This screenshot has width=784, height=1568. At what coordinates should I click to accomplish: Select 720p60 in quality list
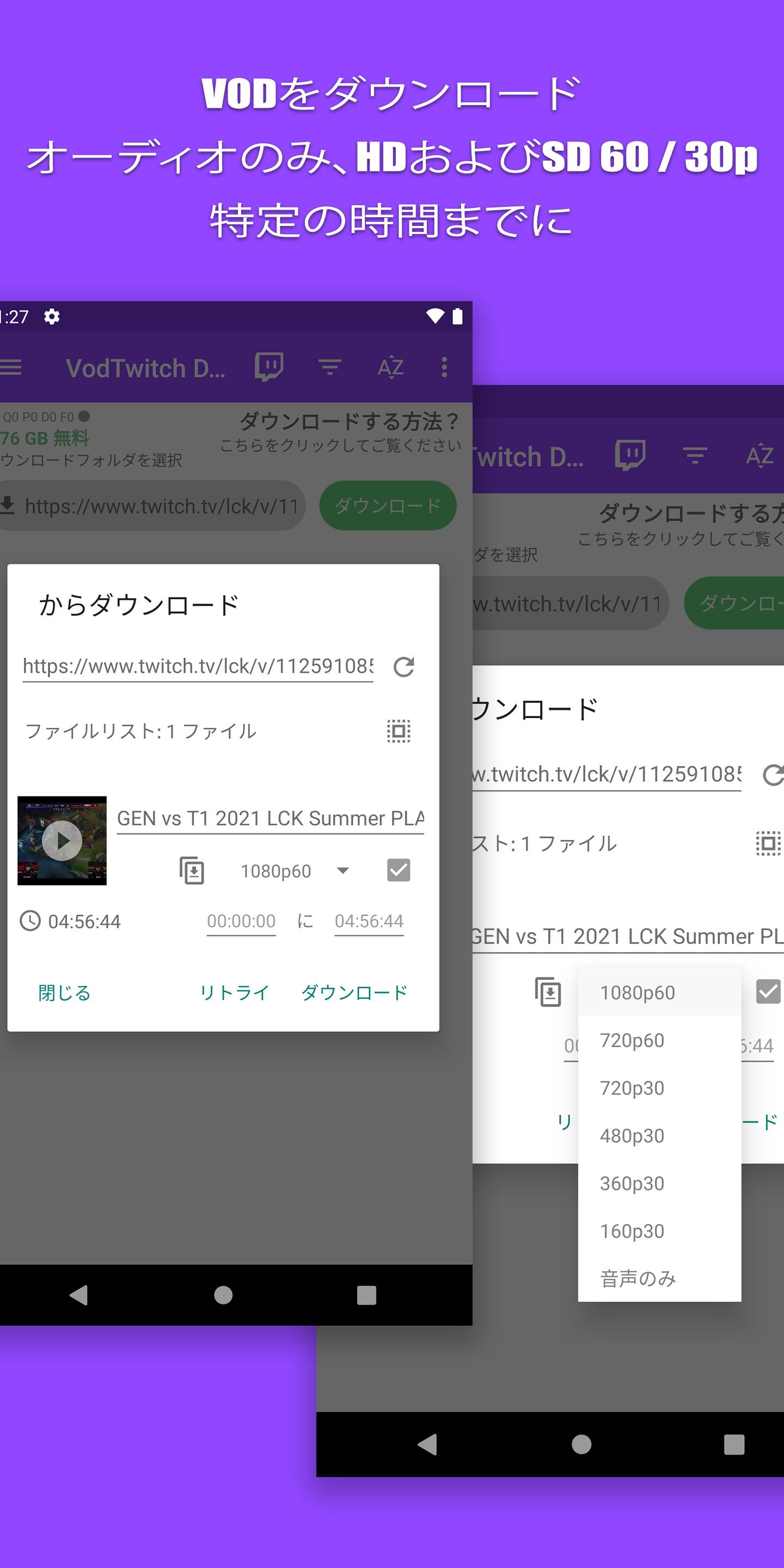[659, 1040]
